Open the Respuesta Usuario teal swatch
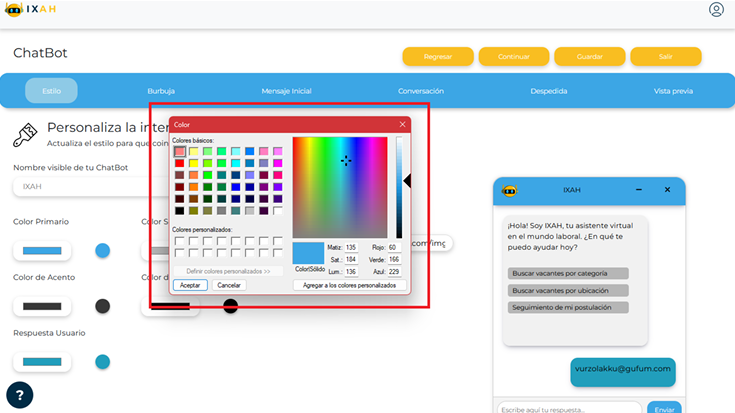The width and height of the screenshot is (735, 413). 42,362
